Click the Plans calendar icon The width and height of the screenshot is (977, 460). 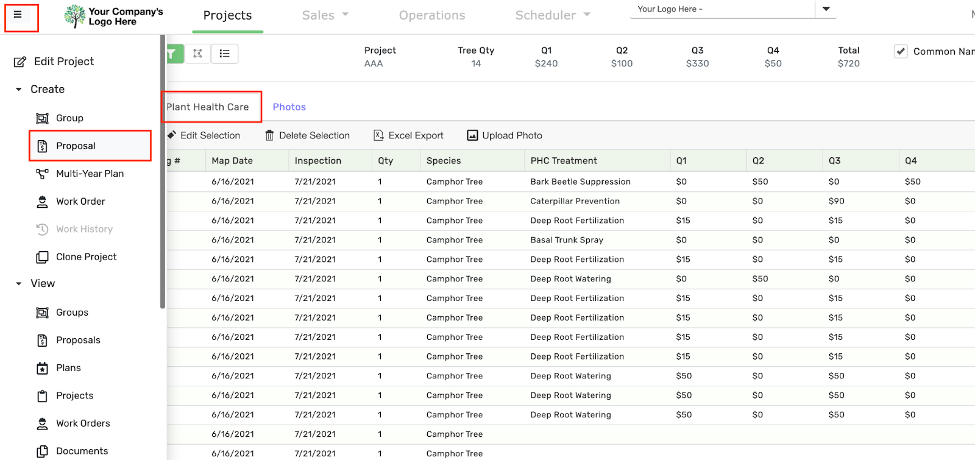tap(42, 368)
